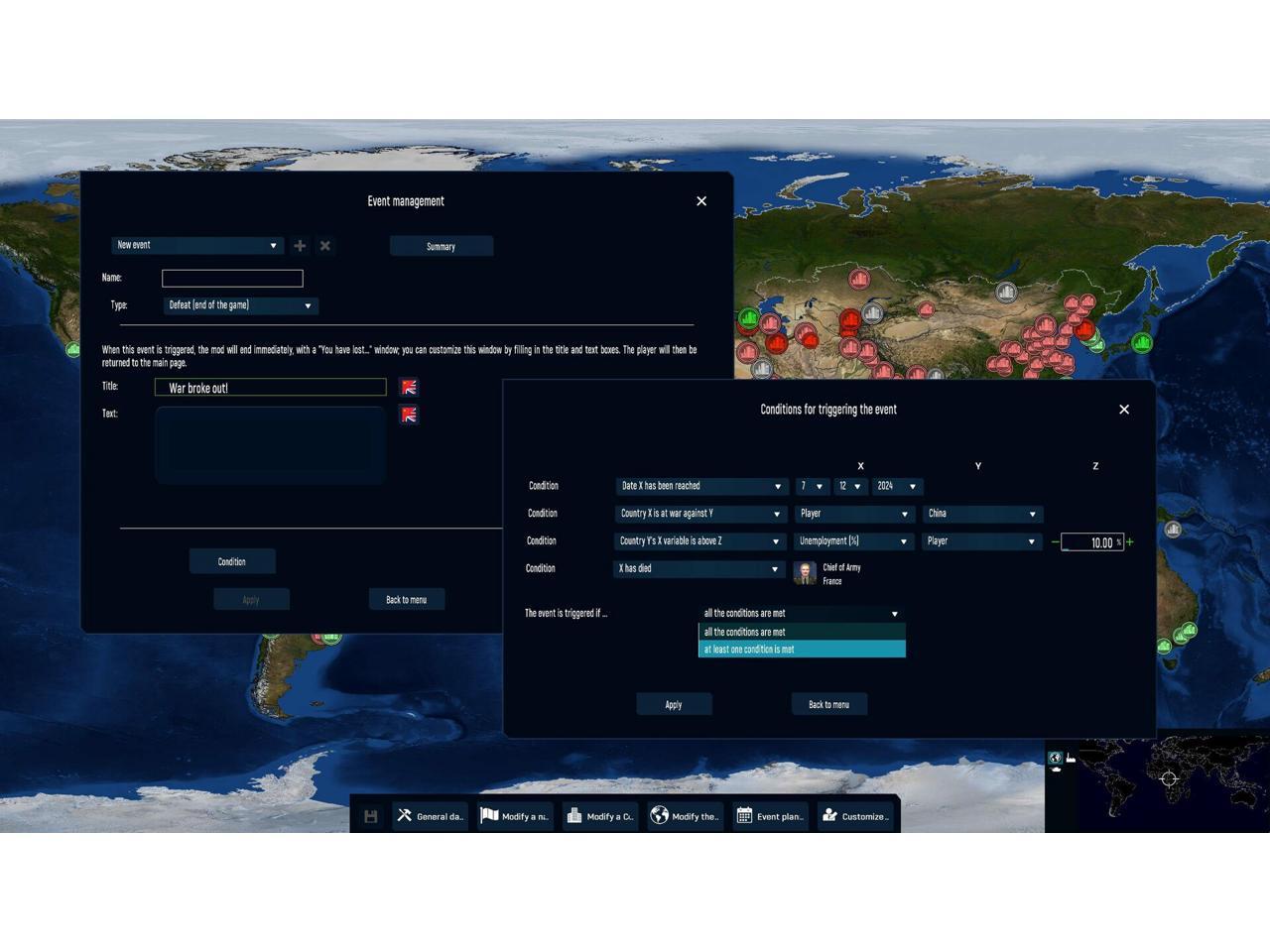The image size is (1270, 952).
Task: Expand the year dropdown showing 2024
Action: (898, 486)
